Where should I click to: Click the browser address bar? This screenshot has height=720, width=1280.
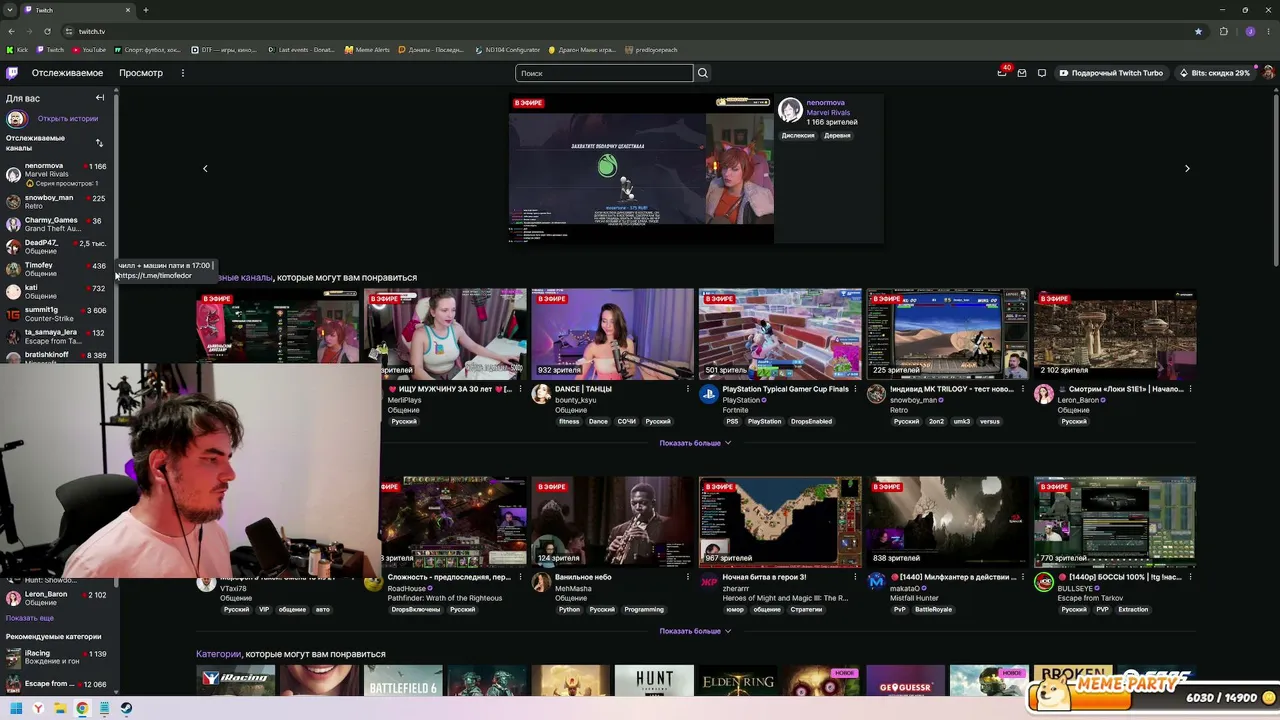click(x=630, y=31)
